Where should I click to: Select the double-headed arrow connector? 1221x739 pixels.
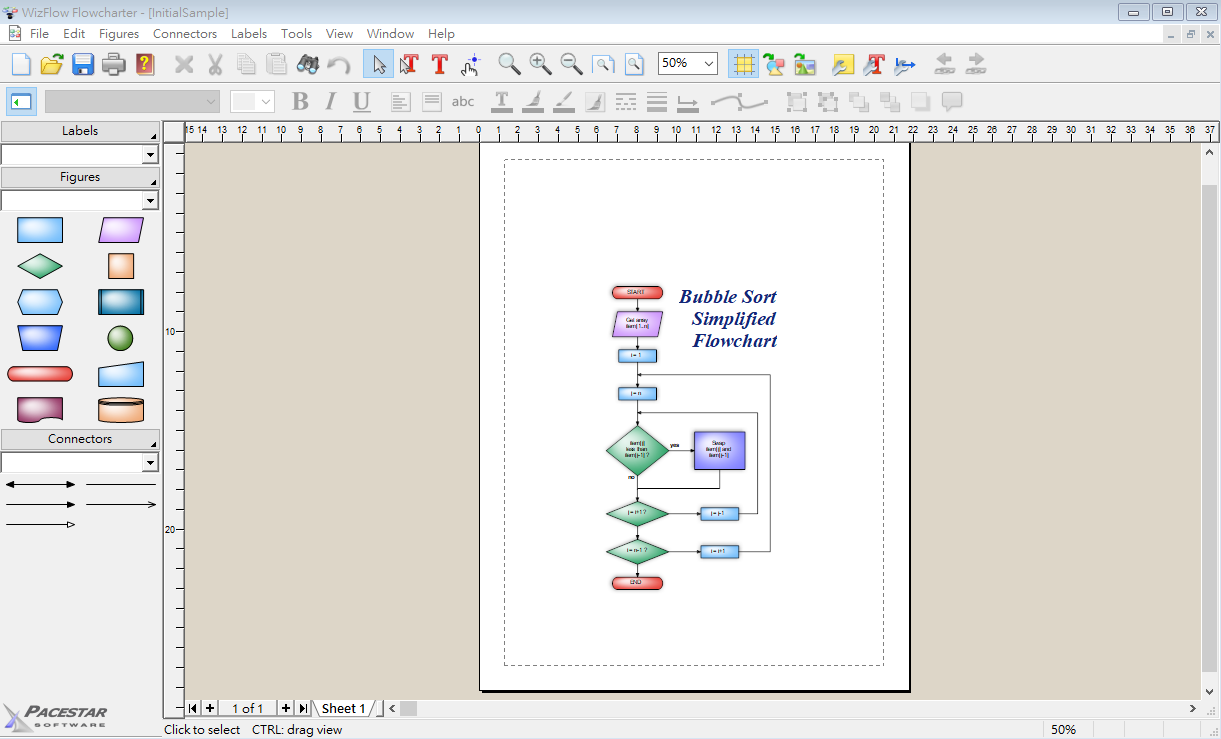40,484
